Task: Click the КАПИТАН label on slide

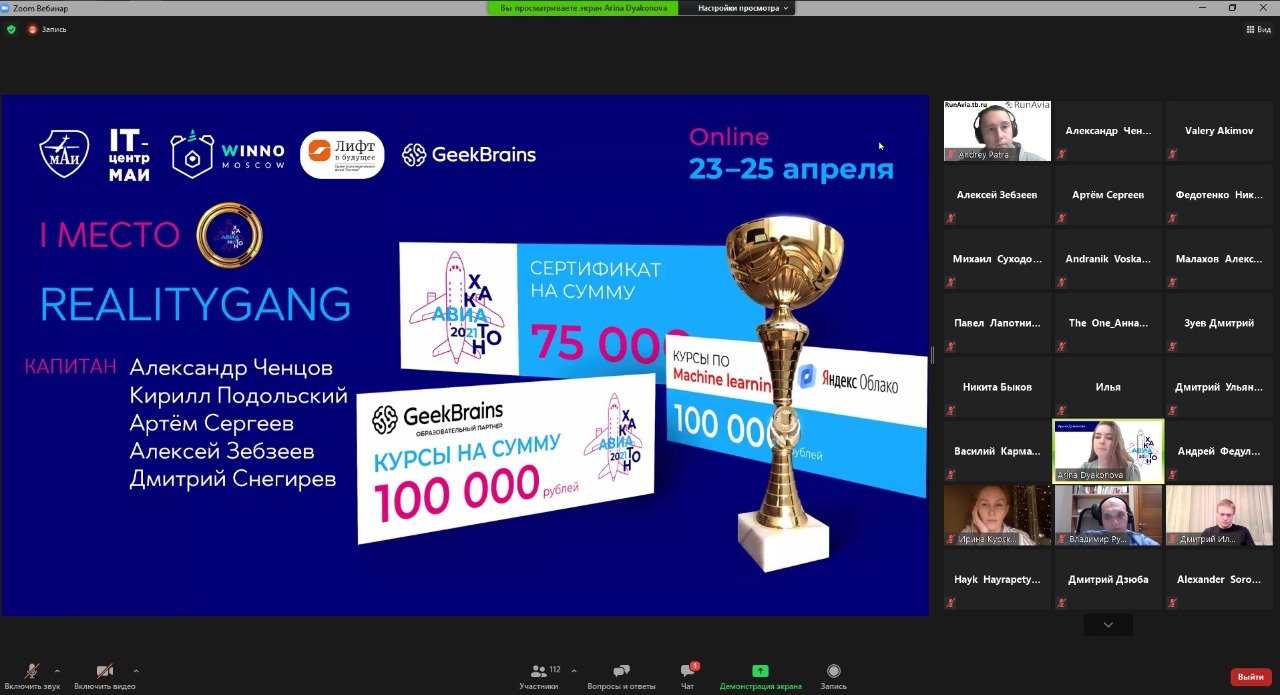Action: pyautogui.click(x=70, y=366)
